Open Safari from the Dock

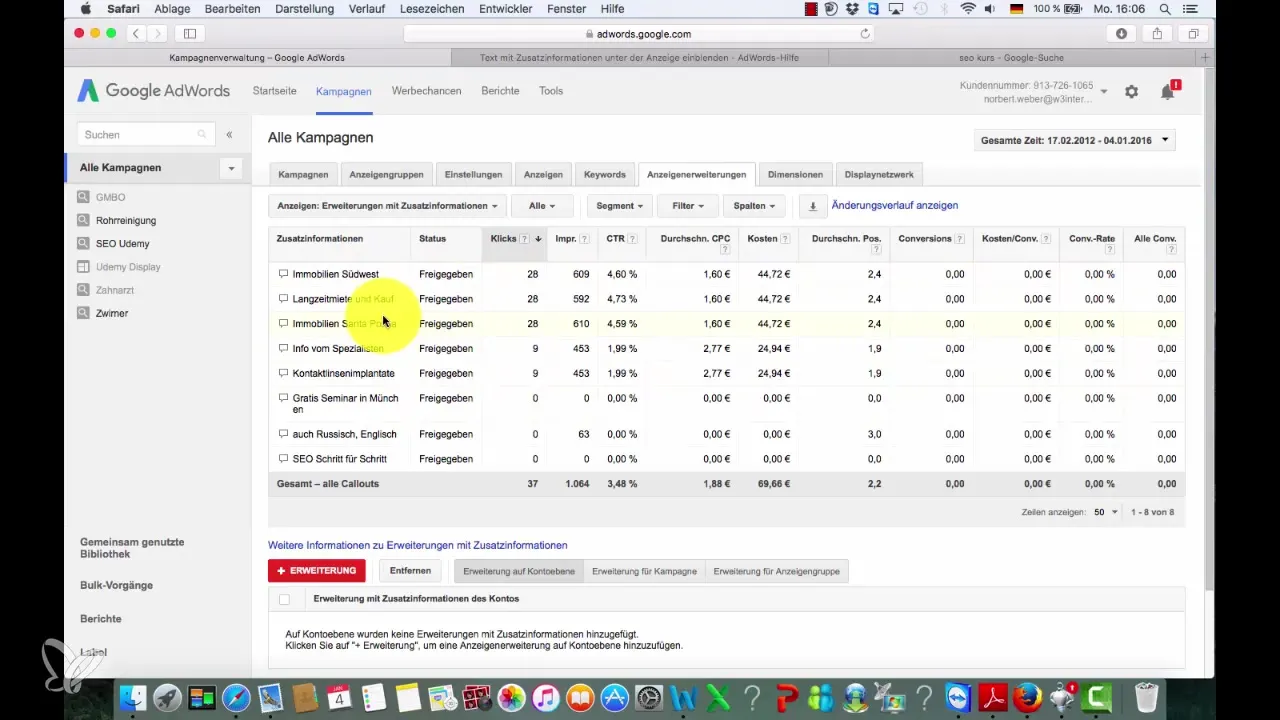point(236,697)
